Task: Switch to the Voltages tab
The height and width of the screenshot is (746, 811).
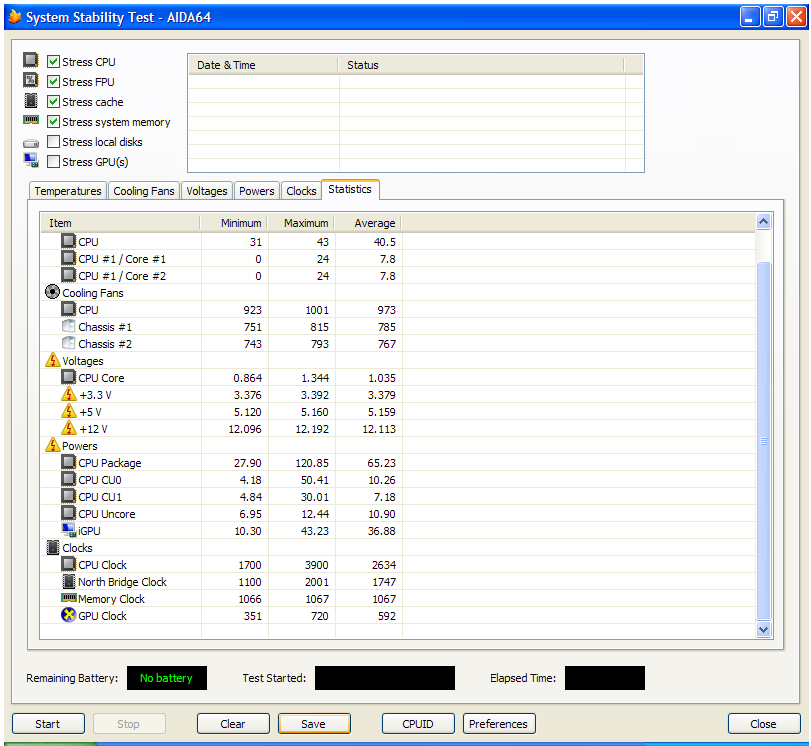Action: tap(207, 191)
